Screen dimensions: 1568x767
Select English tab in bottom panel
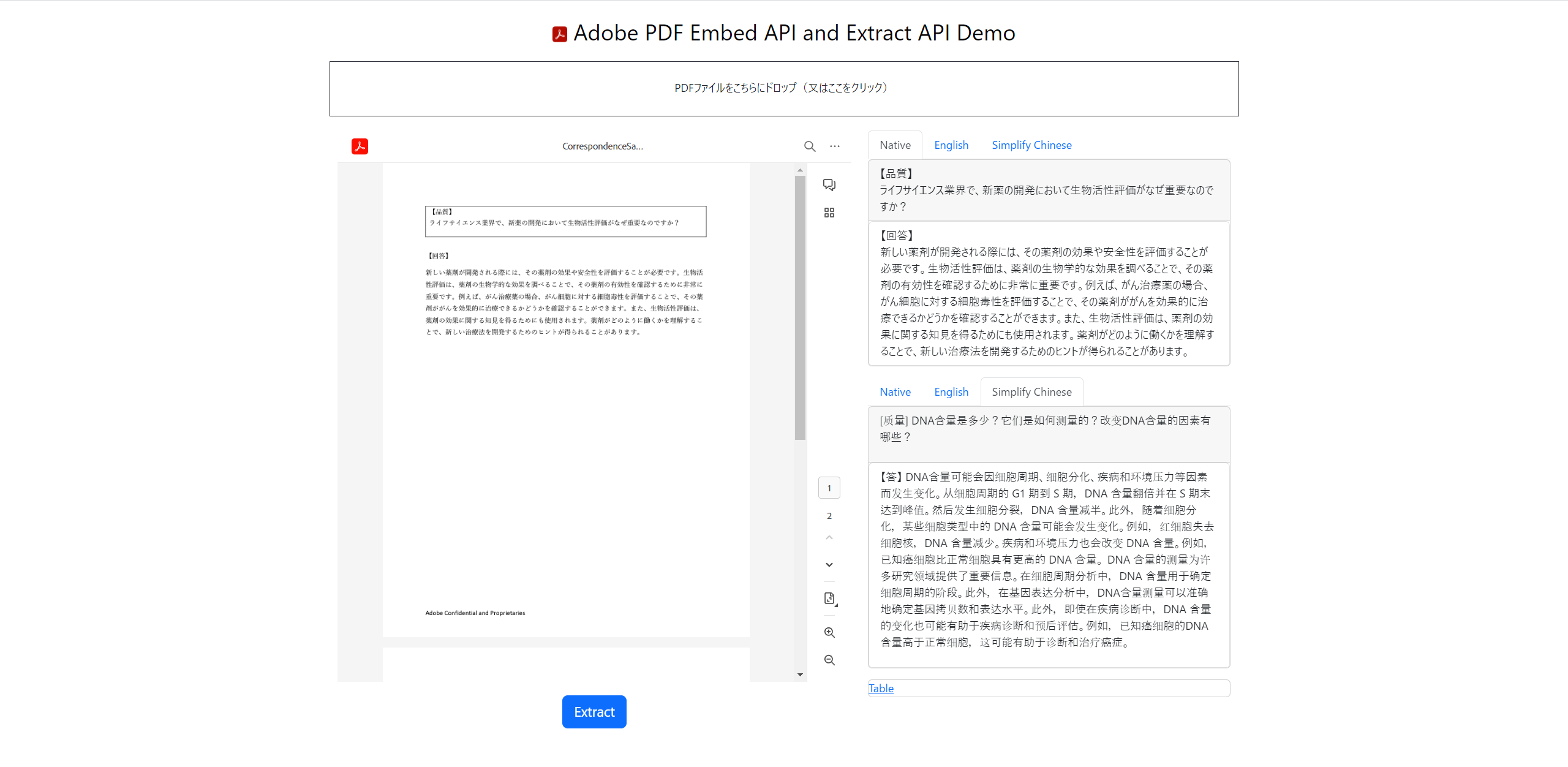pyautogui.click(x=951, y=391)
